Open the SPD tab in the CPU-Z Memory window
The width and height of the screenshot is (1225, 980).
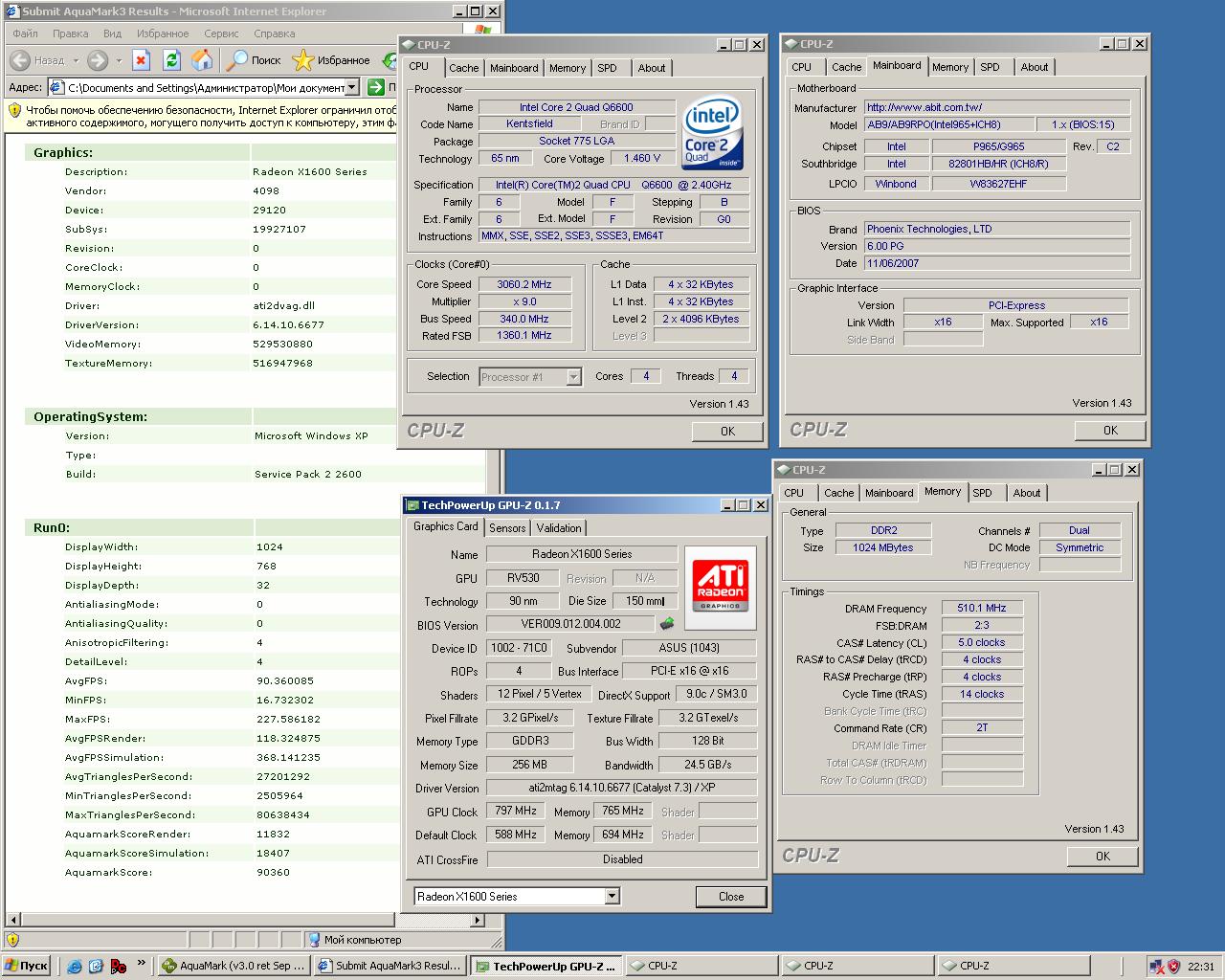pos(982,493)
